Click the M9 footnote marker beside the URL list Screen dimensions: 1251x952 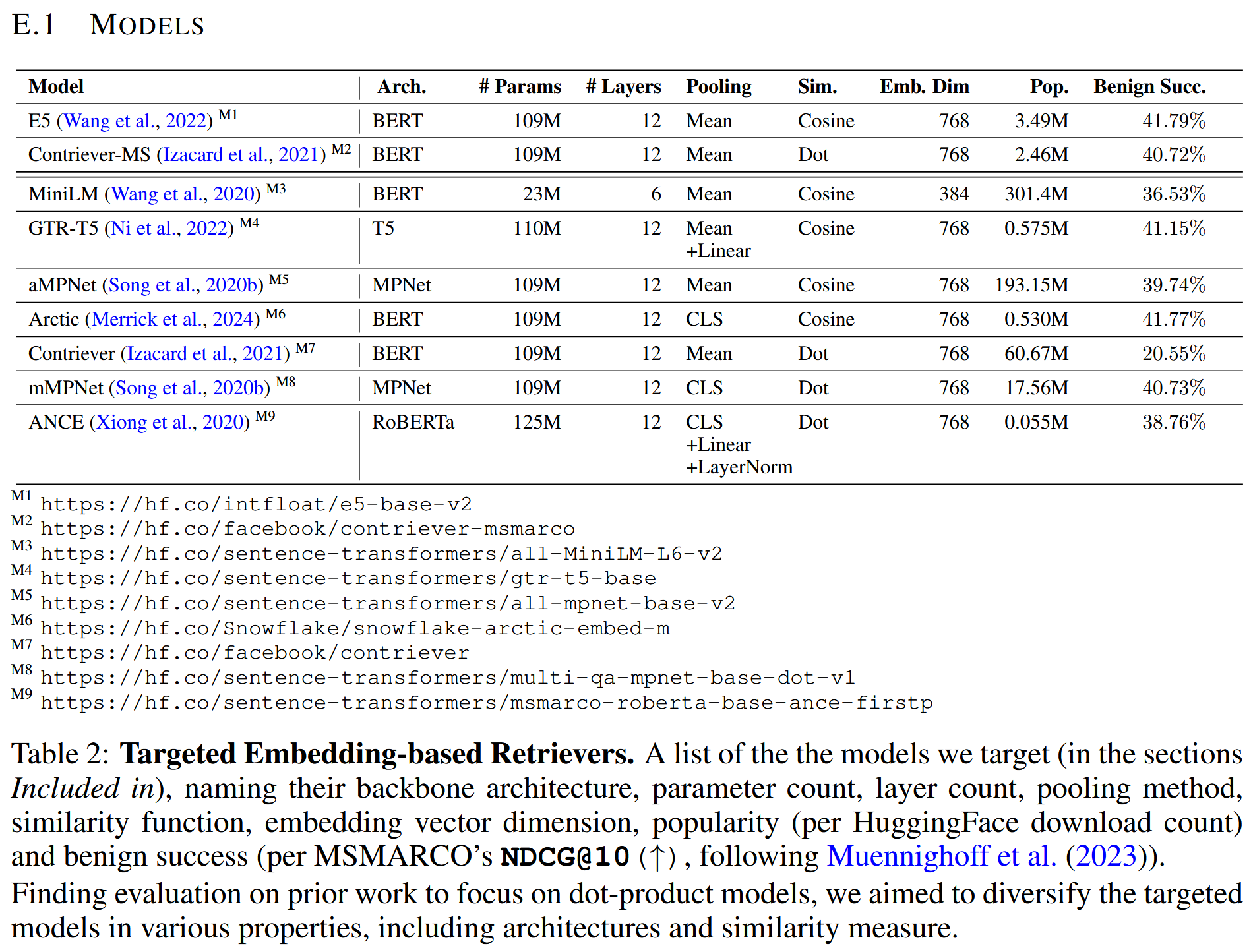22,694
